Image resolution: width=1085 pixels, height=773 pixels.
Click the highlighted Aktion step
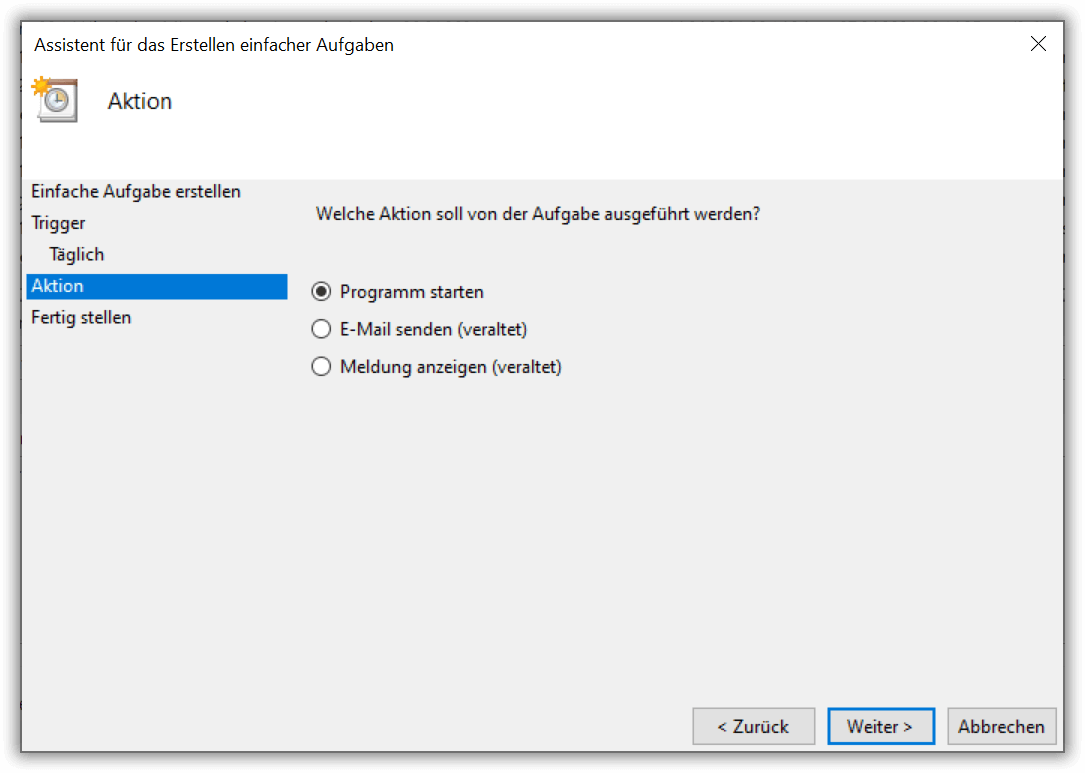[x=156, y=287]
